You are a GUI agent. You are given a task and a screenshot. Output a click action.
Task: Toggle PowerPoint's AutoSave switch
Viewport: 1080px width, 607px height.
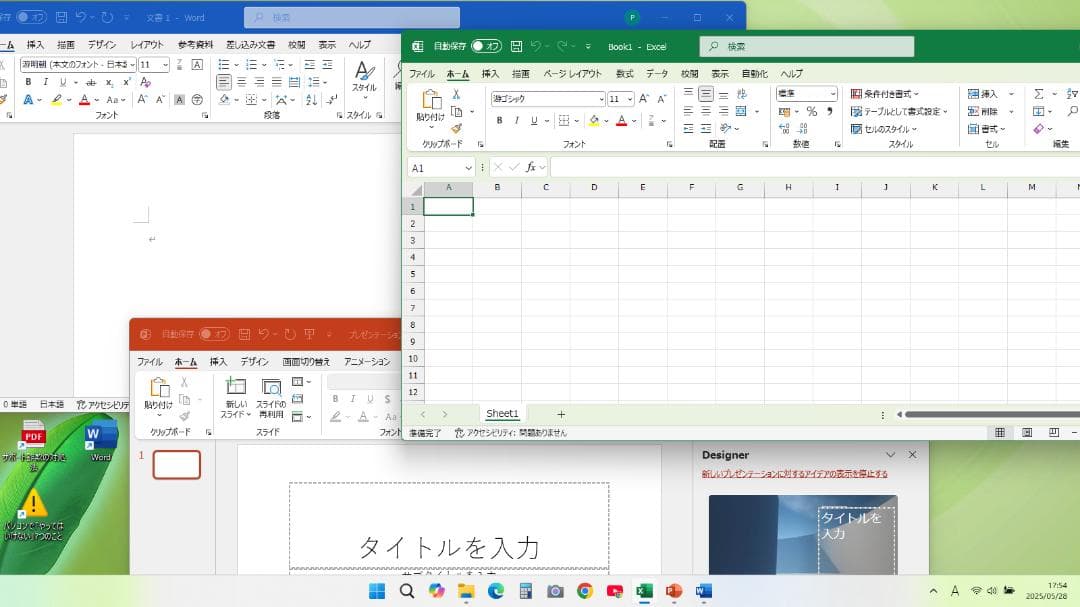pos(214,334)
